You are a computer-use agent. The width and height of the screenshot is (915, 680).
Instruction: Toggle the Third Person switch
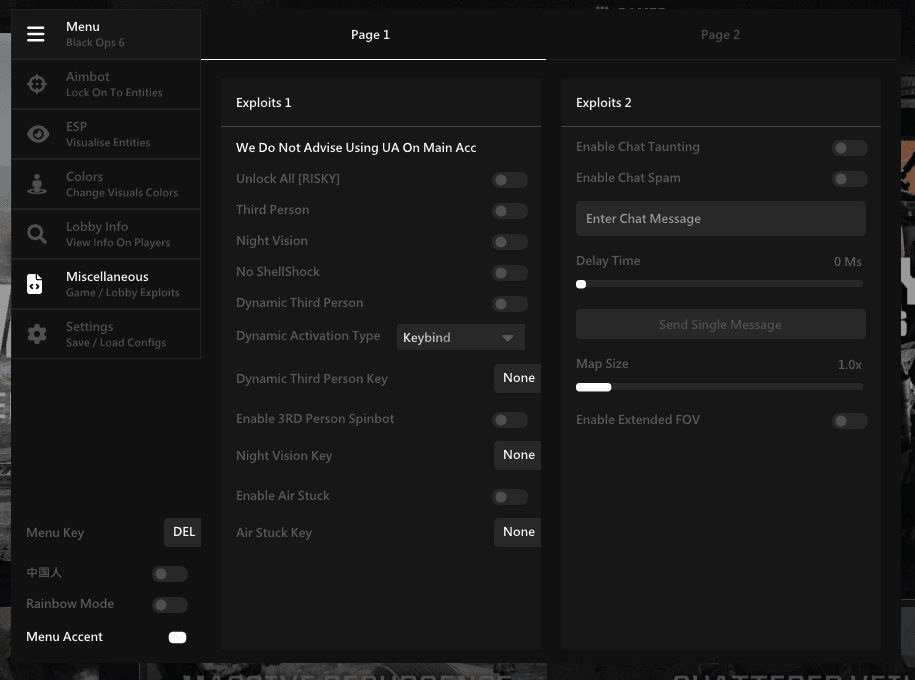point(509,211)
